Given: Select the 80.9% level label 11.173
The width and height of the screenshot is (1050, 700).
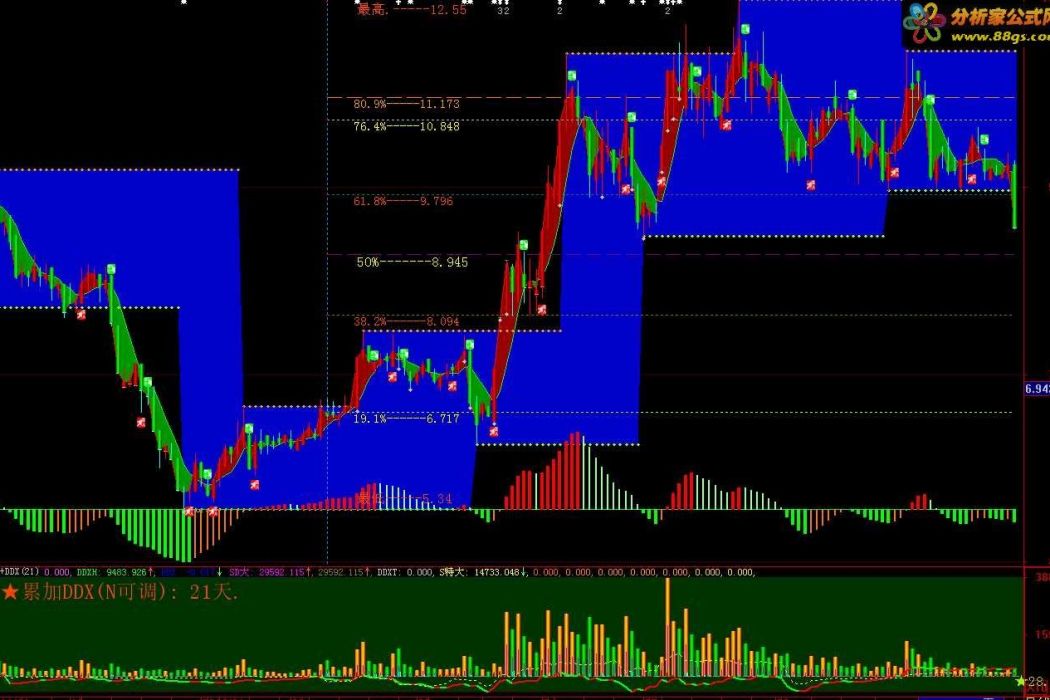Looking at the screenshot, I should pos(406,104).
